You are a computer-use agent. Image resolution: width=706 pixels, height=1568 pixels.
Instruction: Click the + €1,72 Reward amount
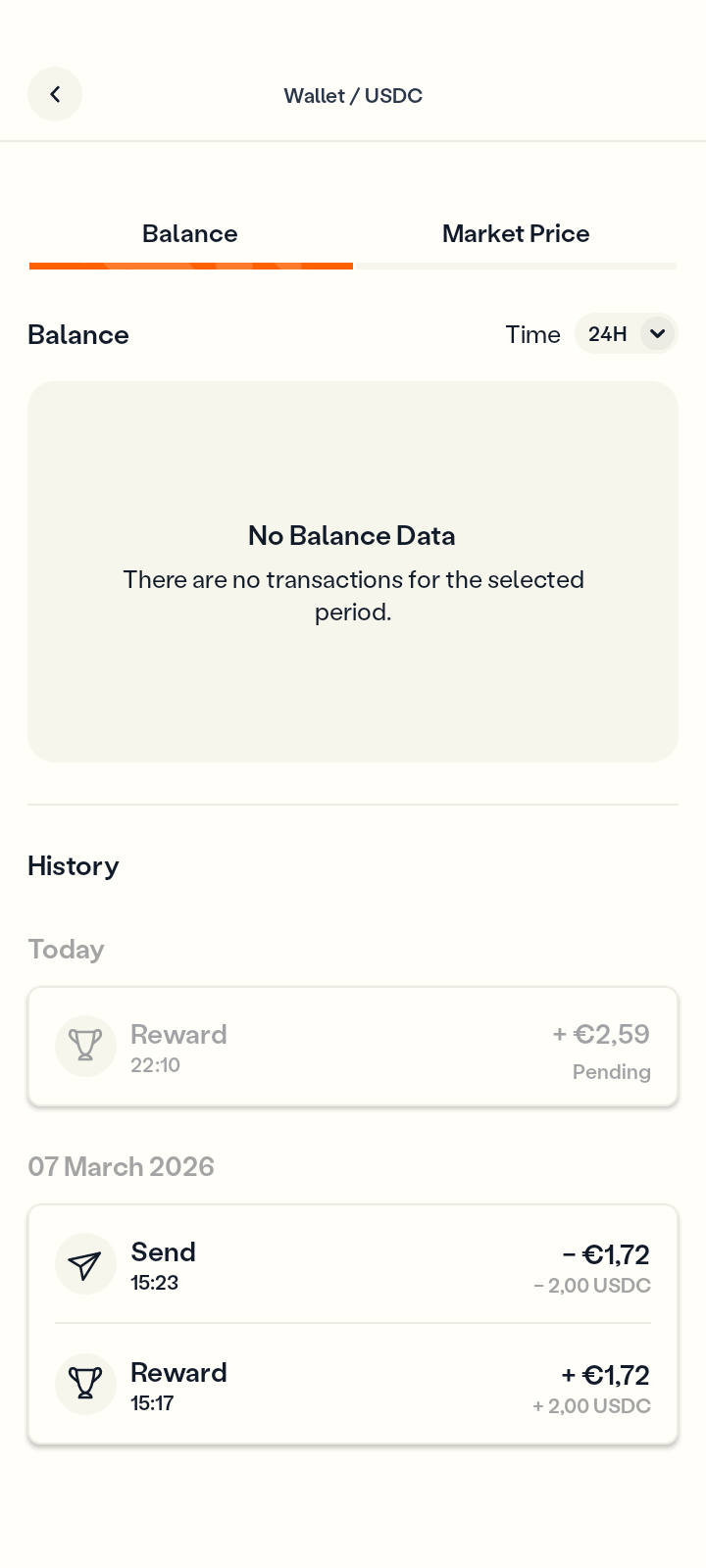(605, 1375)
